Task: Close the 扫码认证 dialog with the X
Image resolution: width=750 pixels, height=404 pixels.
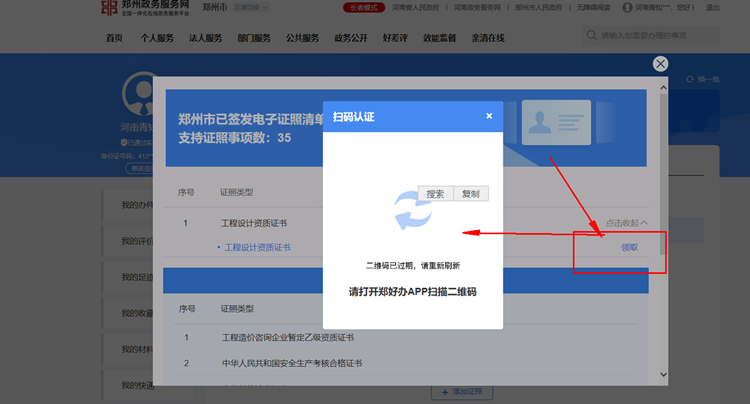Action: (x=489, y=116)
